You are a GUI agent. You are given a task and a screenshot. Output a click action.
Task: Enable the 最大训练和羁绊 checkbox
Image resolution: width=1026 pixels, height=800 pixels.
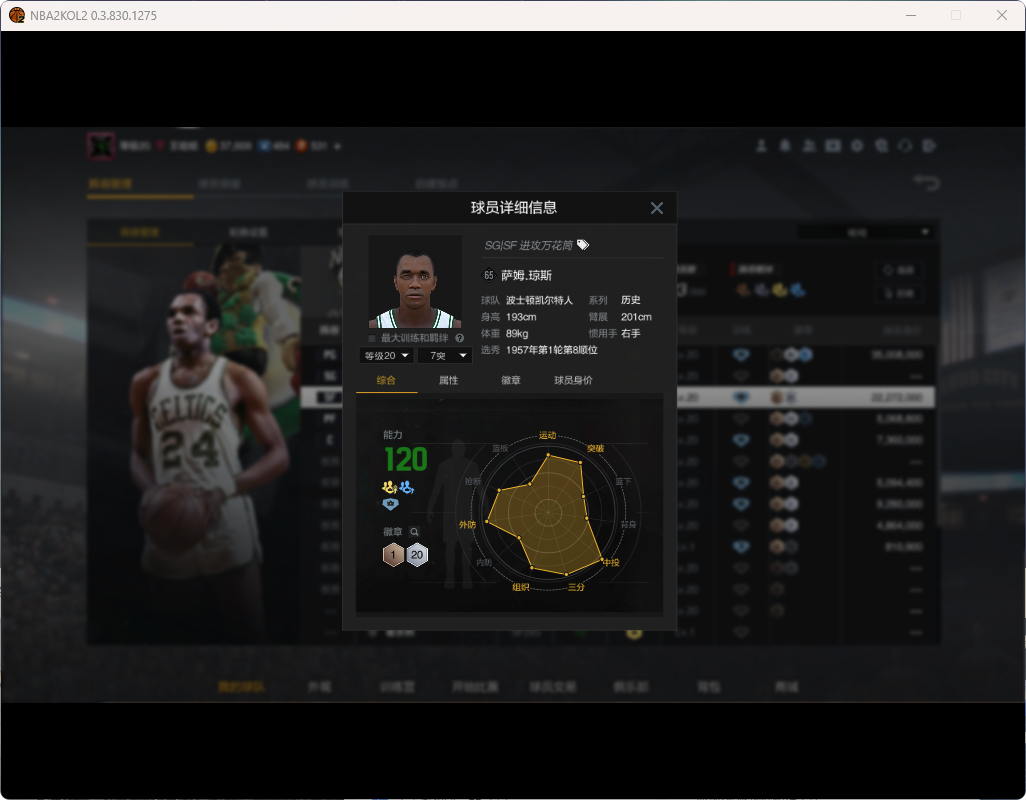(372, 338)
